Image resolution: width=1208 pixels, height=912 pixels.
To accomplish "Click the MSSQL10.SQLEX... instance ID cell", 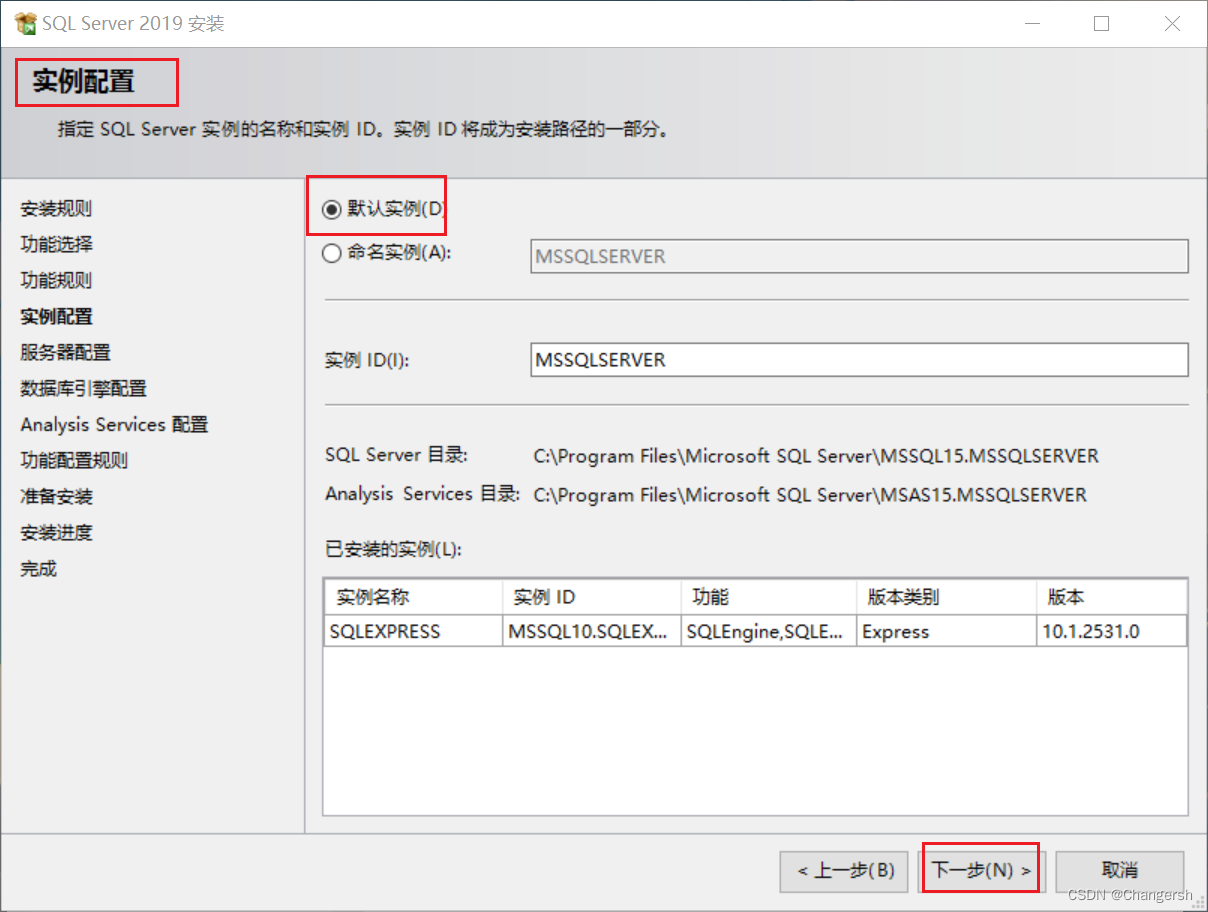I will click(x=592, y=632).
